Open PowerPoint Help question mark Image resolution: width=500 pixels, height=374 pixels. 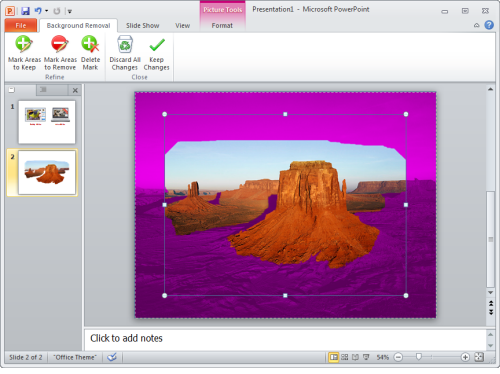(x=489, y=25)
